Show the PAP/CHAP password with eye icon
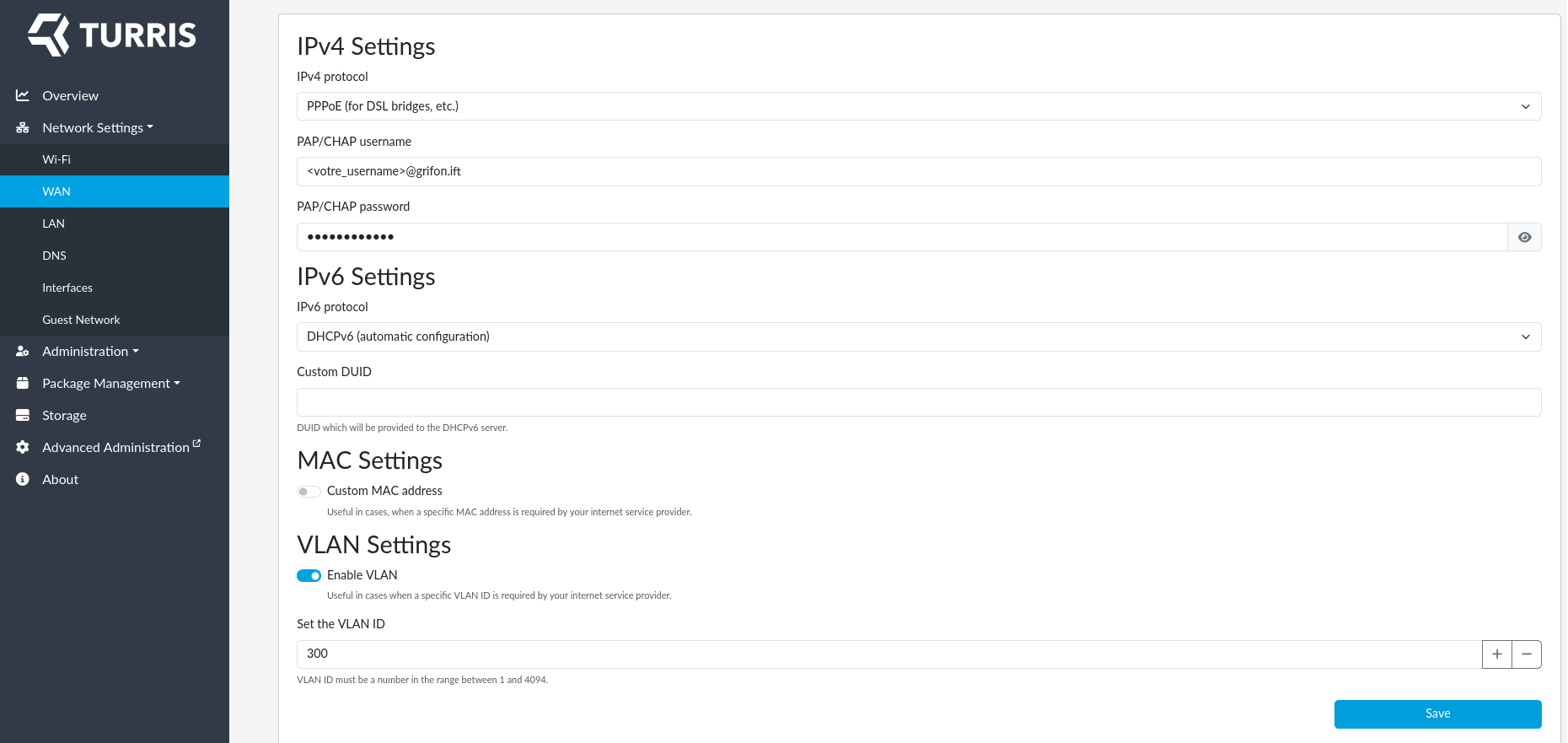The image size is (1568, 743). 1524,237
